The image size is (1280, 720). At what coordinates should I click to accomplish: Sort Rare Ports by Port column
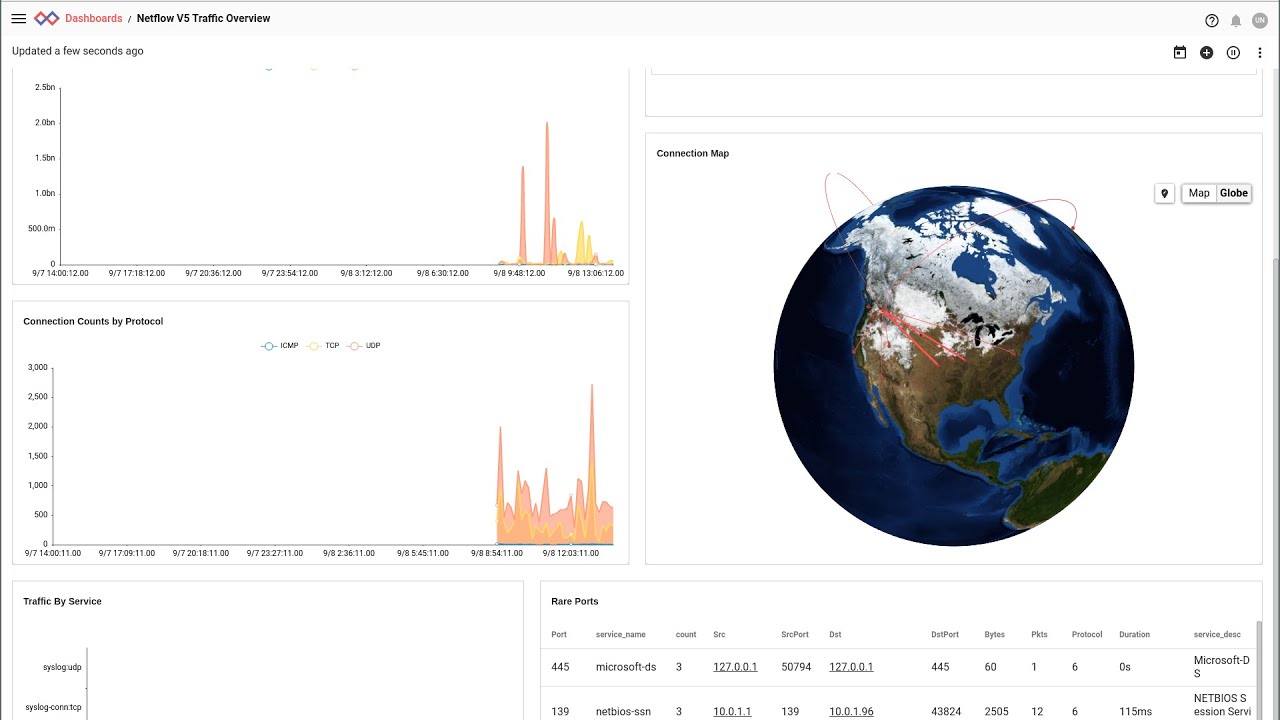pos(559,634)
